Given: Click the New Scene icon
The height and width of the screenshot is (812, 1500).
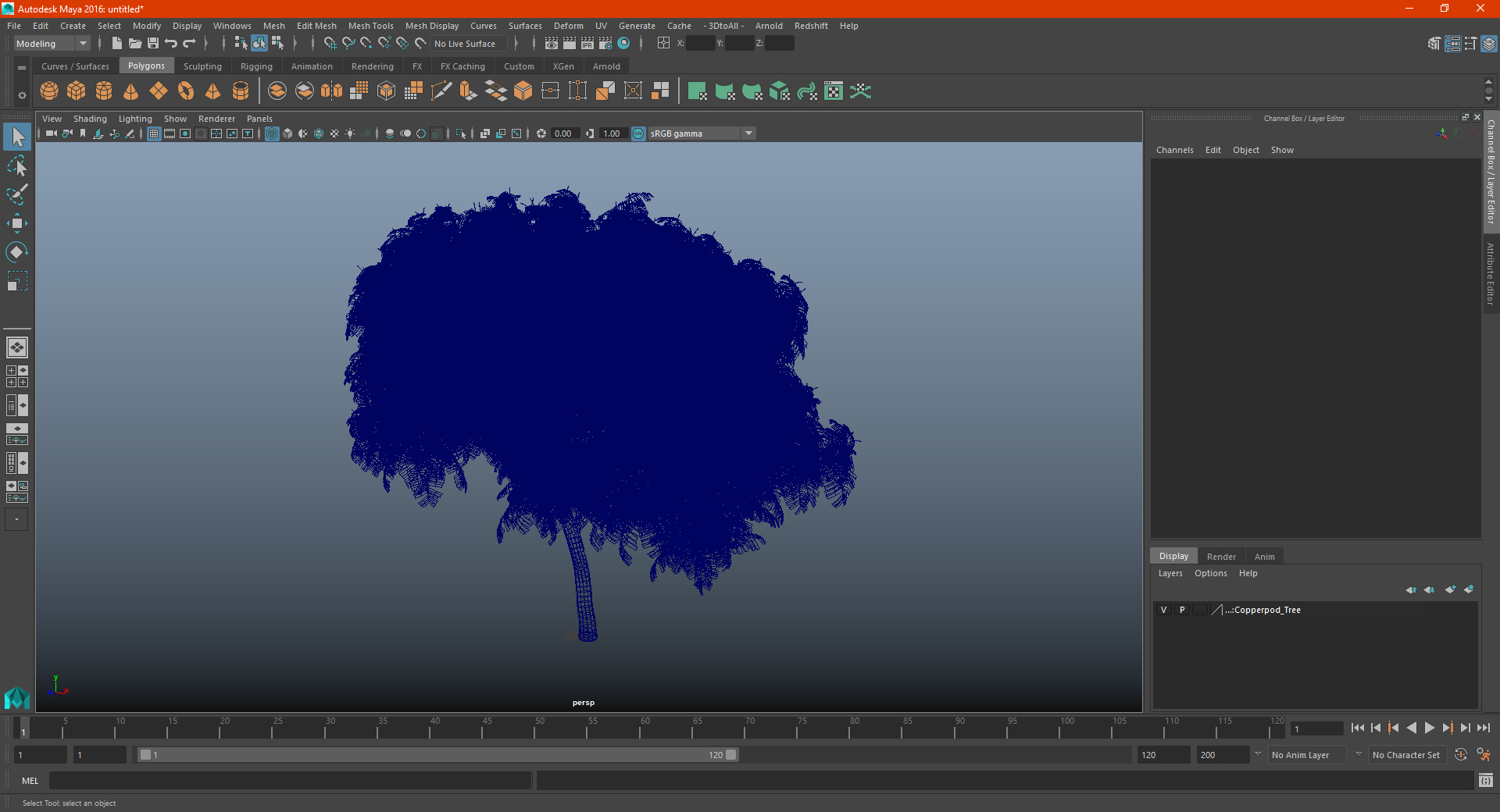Looking at the screenshot, I should click(x=117, y=44).
